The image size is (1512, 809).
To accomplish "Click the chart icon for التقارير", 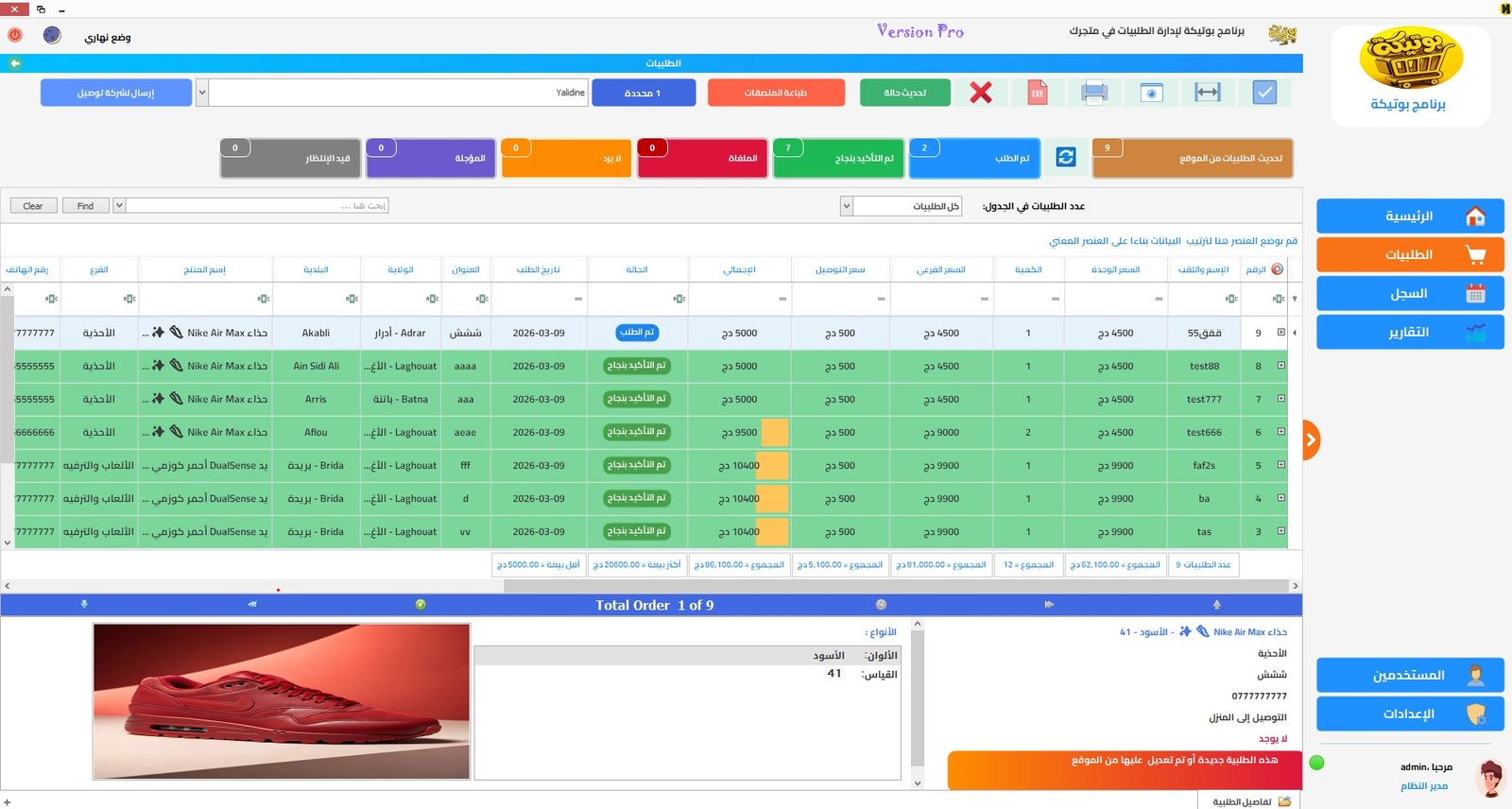I will click(1475, 333).
